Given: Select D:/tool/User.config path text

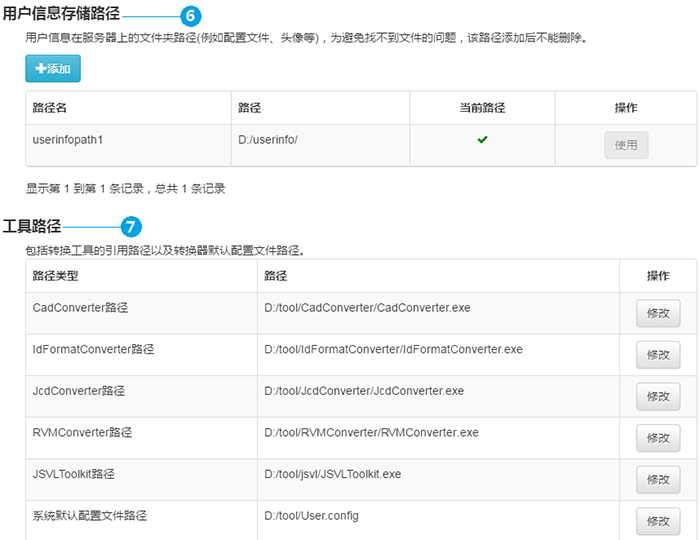Looking at the screenshot, I should pyautogui.click(x=311, y=515).
